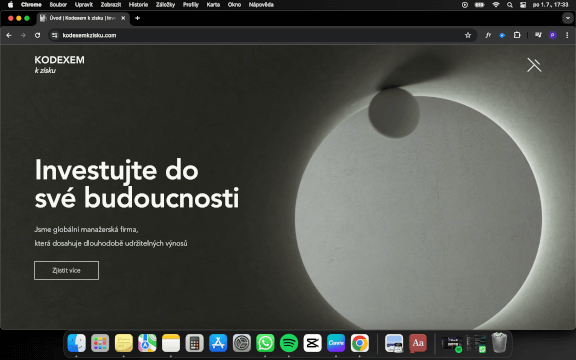Screen dimensions: 576x360
Task: Open Spotify from the Dock
Action: point(289,343)
